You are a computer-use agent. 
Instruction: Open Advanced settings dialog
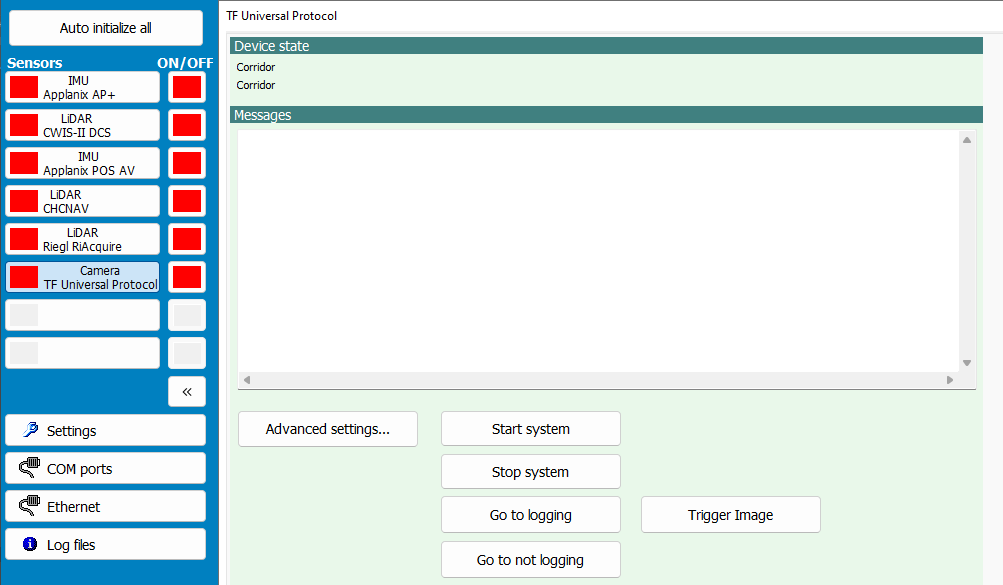(327, 429)
